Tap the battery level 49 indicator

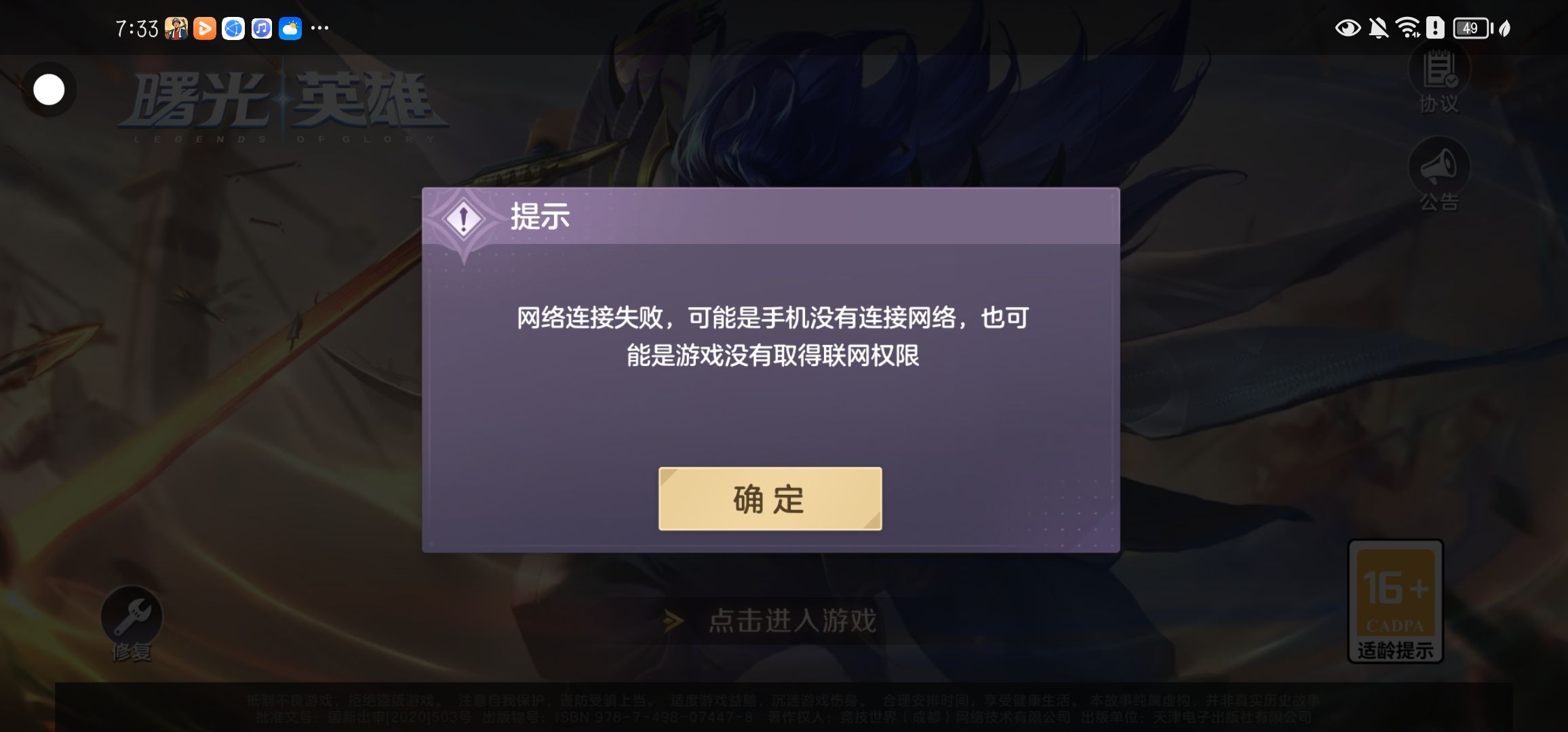coord(1472,28)
